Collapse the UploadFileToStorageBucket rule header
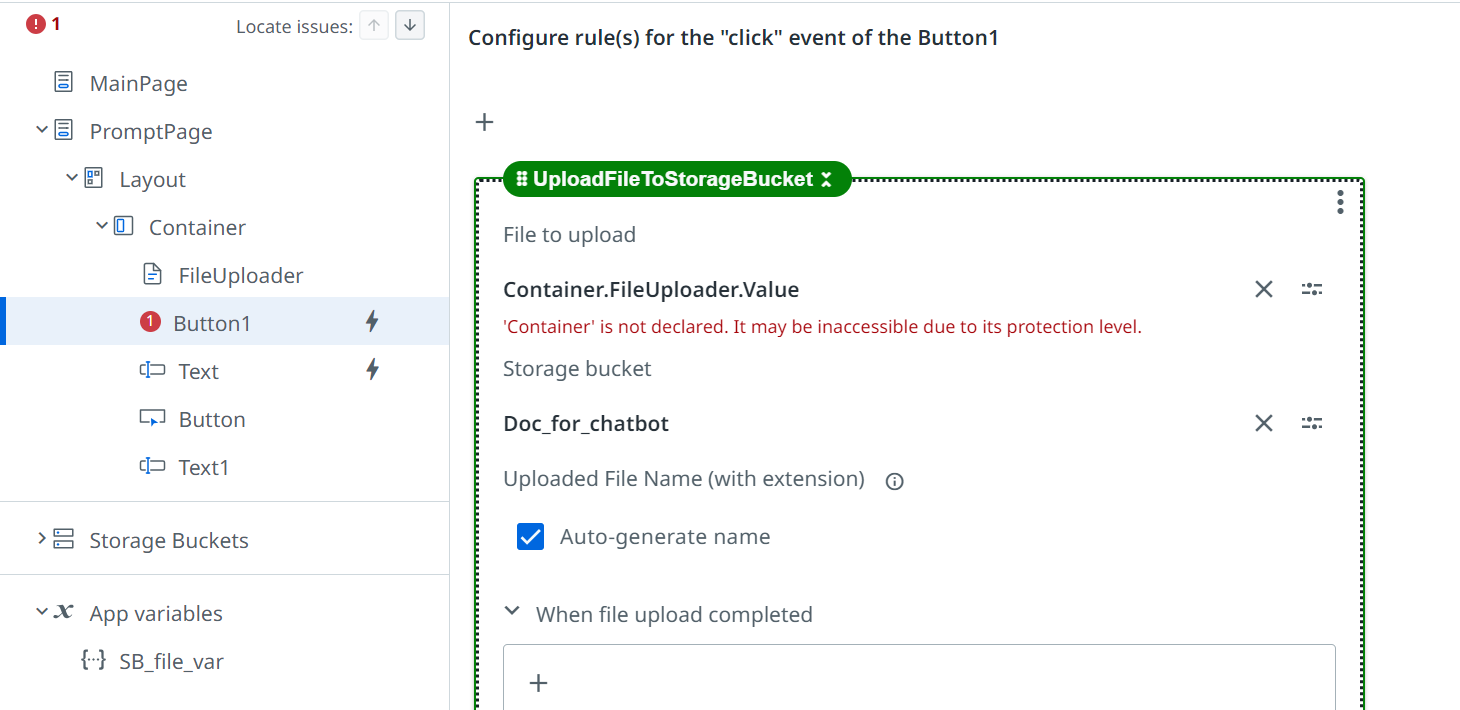Screen dimensions: 1460x710 pos(826,180)
